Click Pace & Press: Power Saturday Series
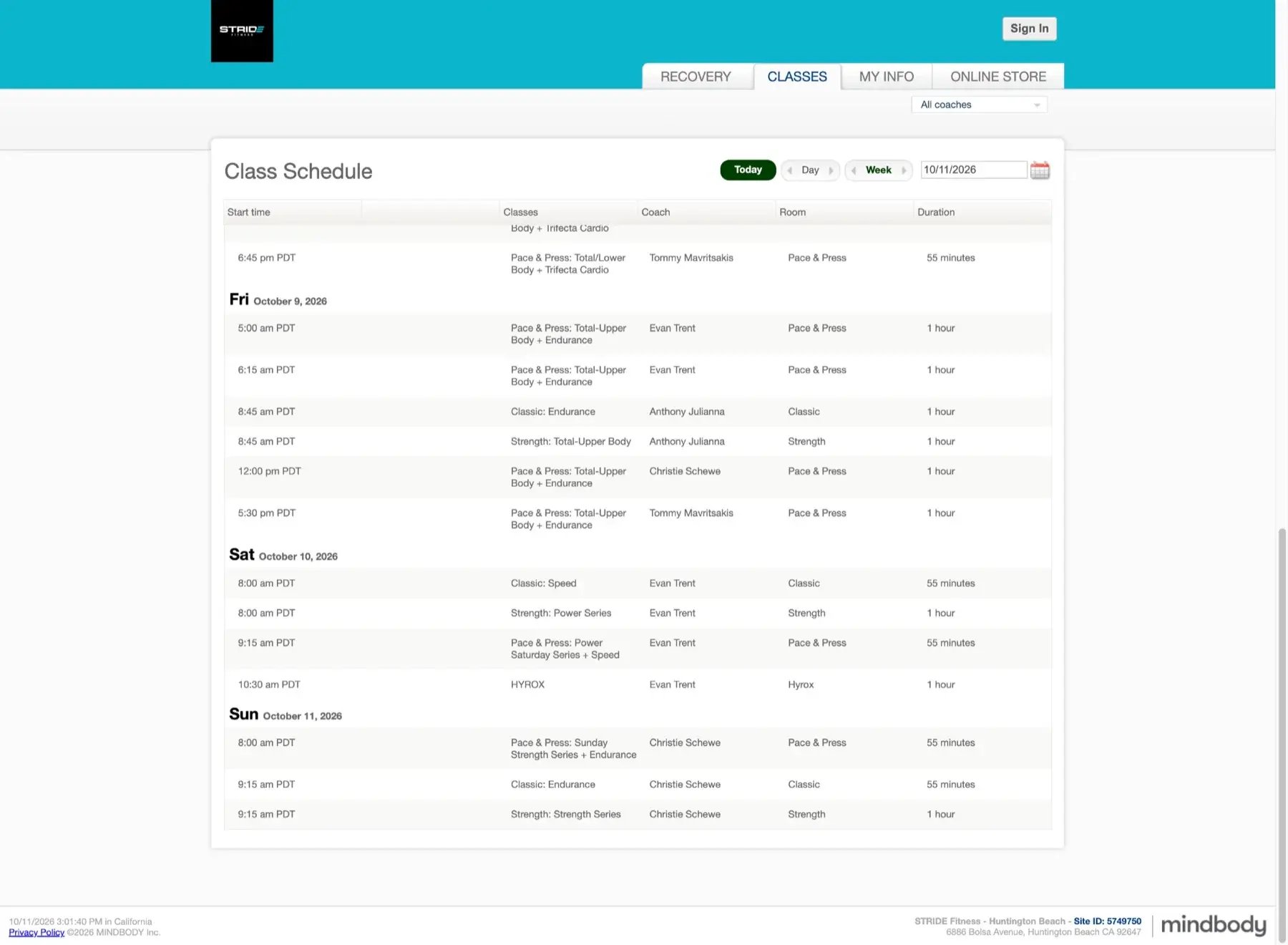The width and height of the screenshot is (1288, 945). (x=565, y=649)
